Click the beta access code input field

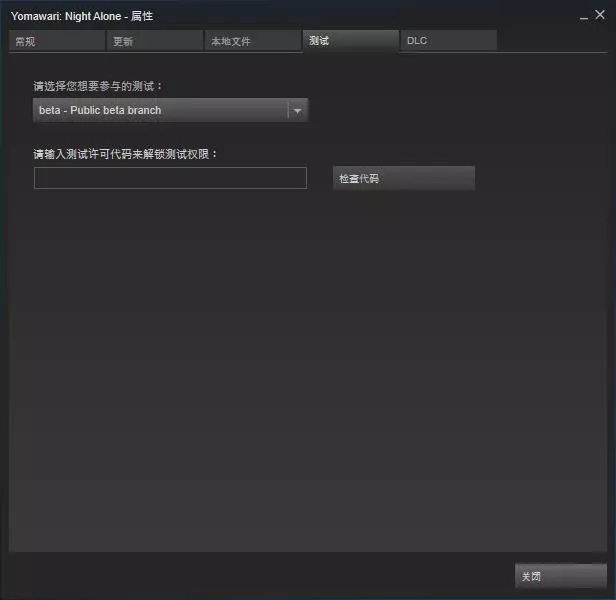170,178
